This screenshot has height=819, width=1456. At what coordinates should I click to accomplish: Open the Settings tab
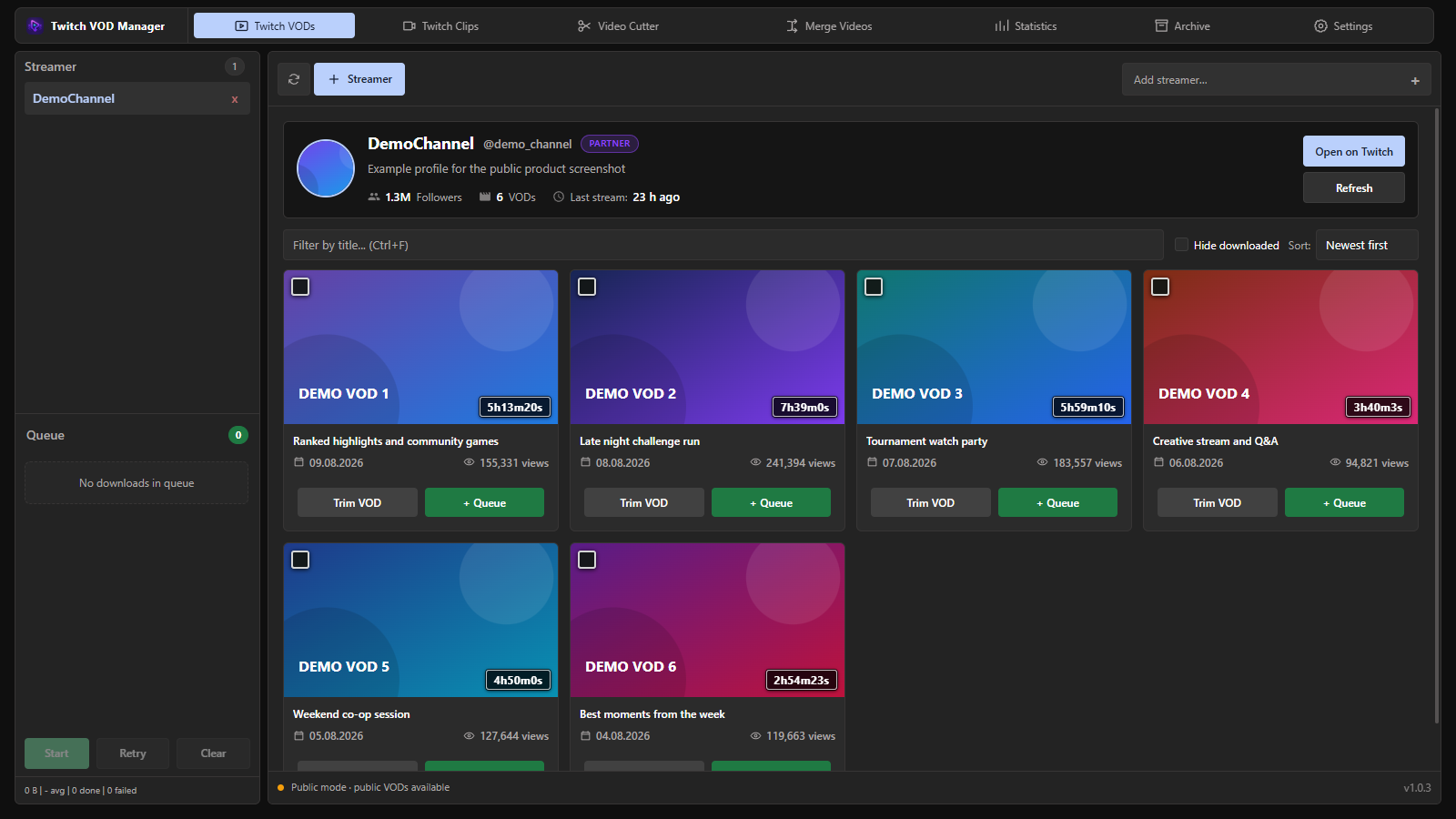[1343, 26]
